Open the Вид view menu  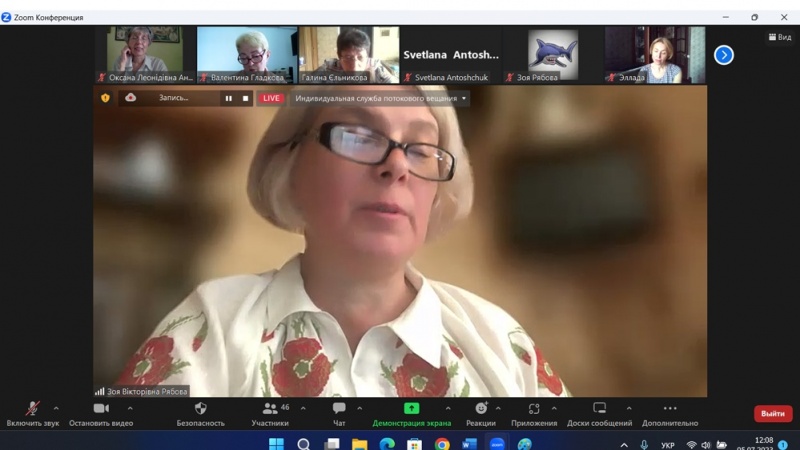point(779,37)
